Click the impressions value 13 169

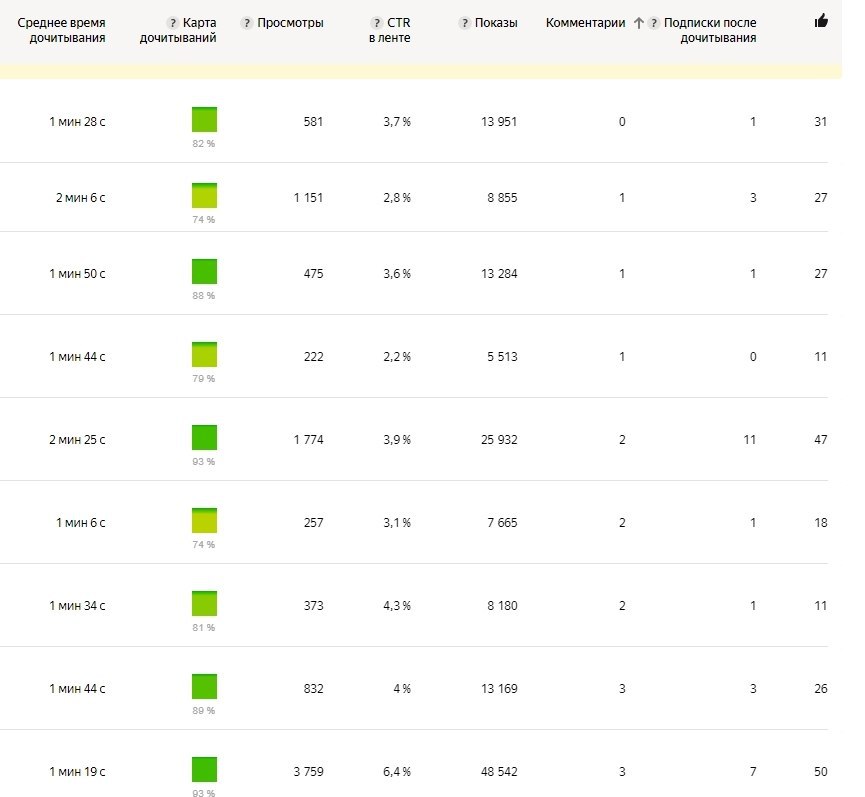pyautogui.click(x=499, y=689)
